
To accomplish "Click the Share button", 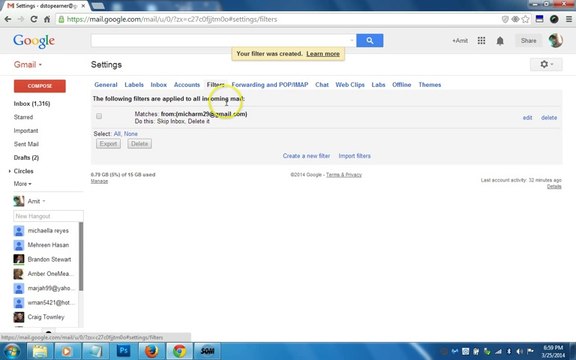I will [x=528, y=40].
